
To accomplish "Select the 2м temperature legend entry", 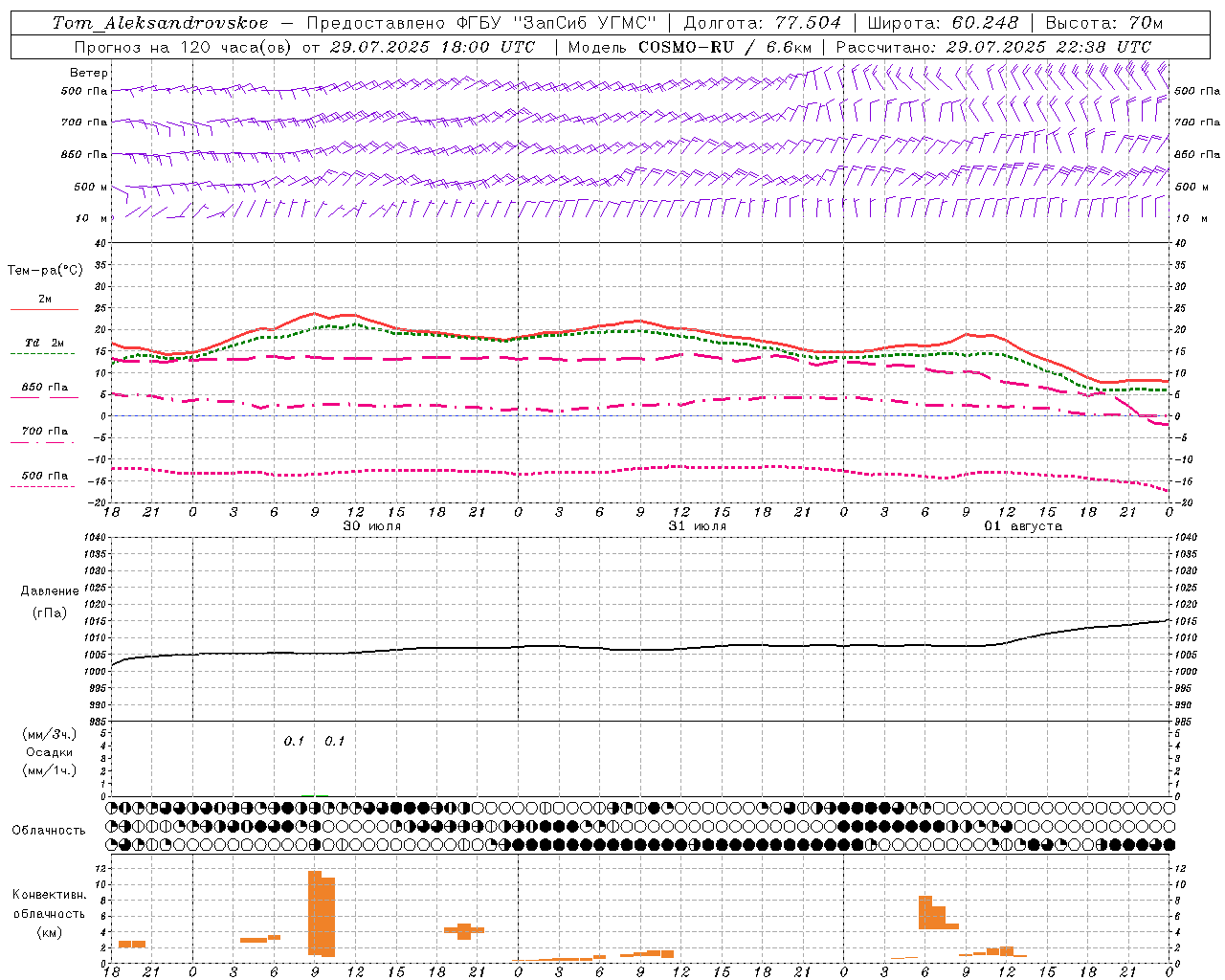I will tap(45, 299).
